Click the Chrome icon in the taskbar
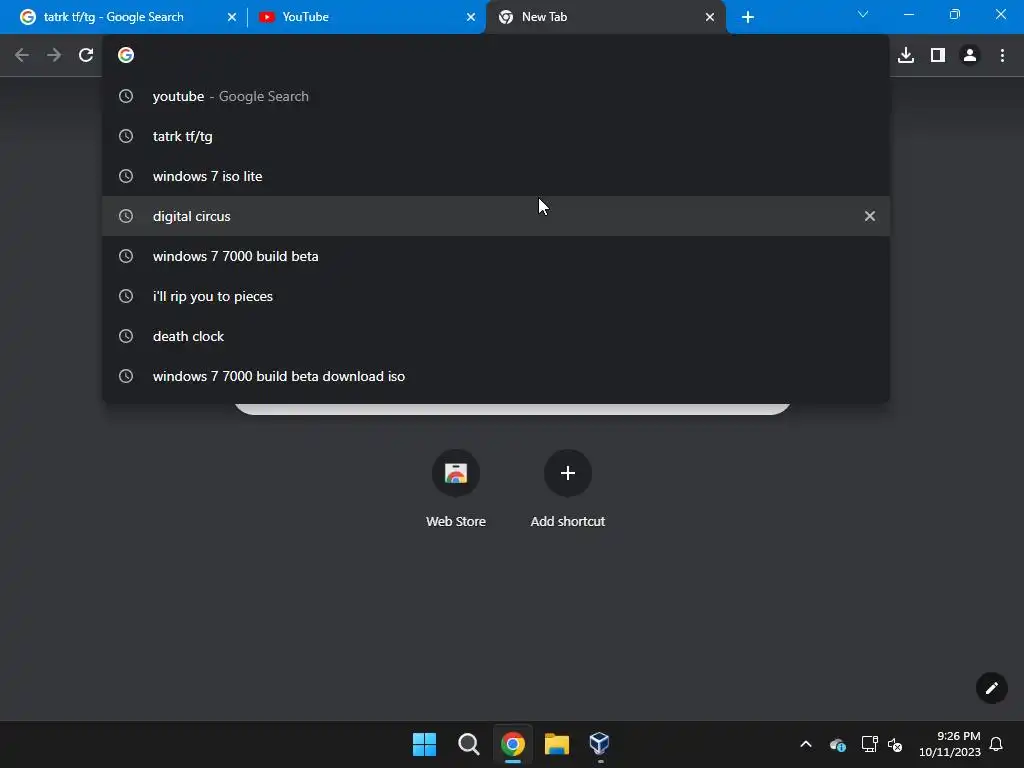The image size is (1024, 768). 513,744
